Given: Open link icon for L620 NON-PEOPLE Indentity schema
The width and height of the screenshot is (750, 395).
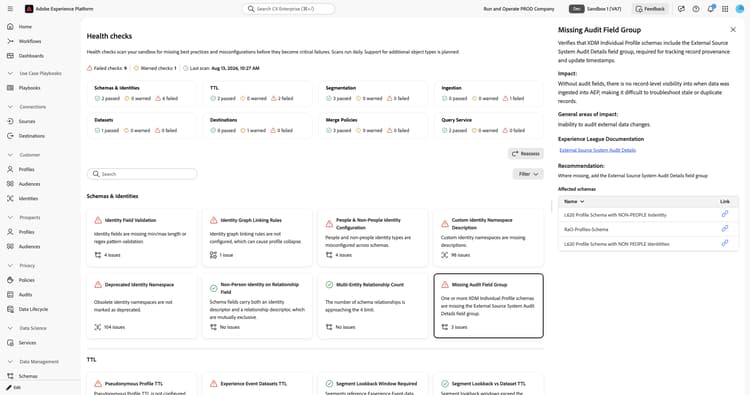Looking at the screenshot, I should coord(725,214).
